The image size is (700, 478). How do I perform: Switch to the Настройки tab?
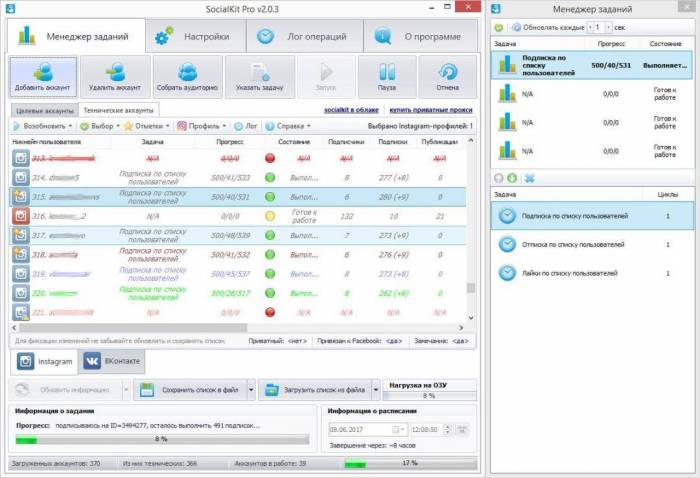point(195,37)
